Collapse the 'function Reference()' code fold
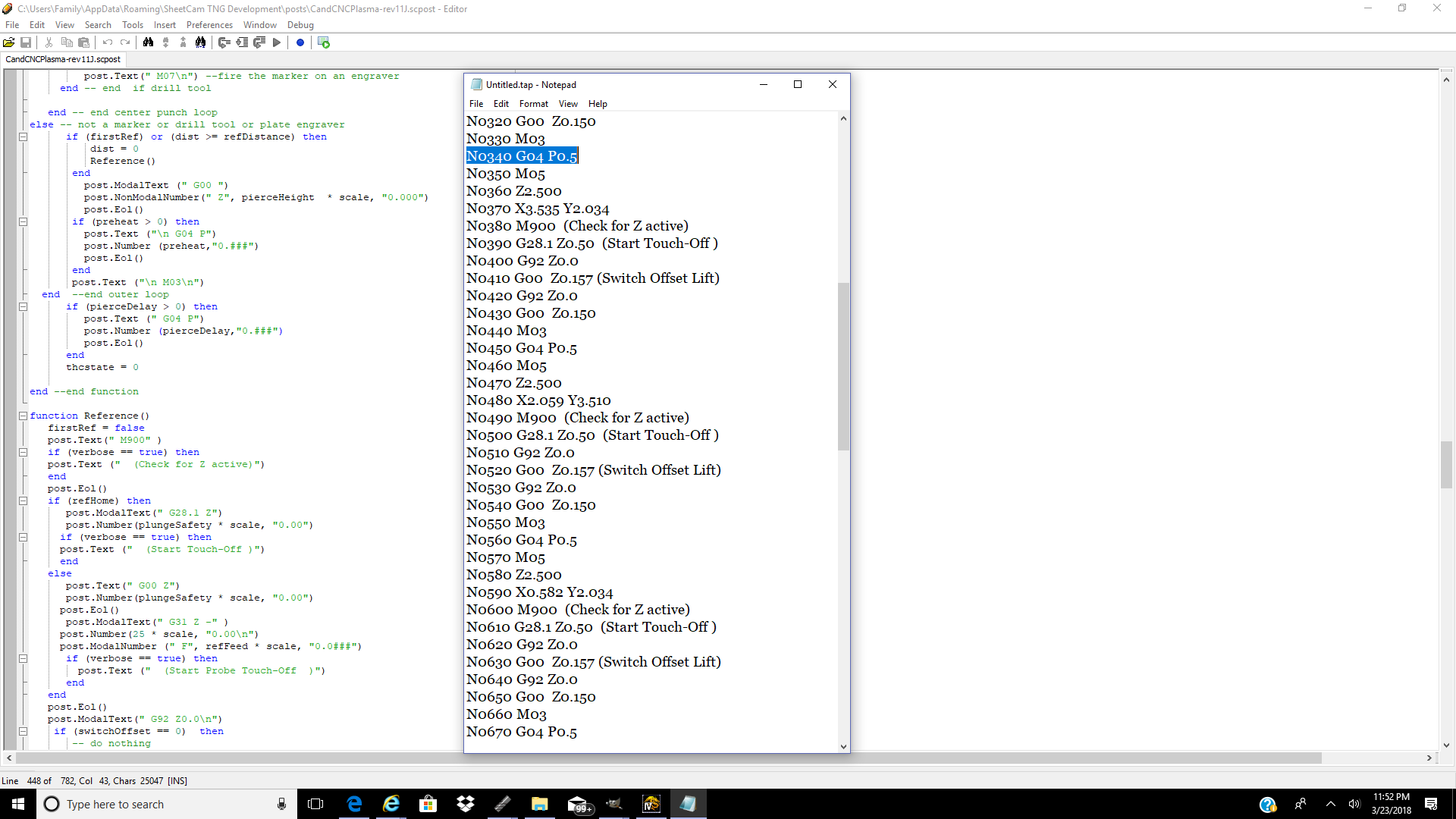The width and height of the screenshot is (1456, 819). pos(24,416)
